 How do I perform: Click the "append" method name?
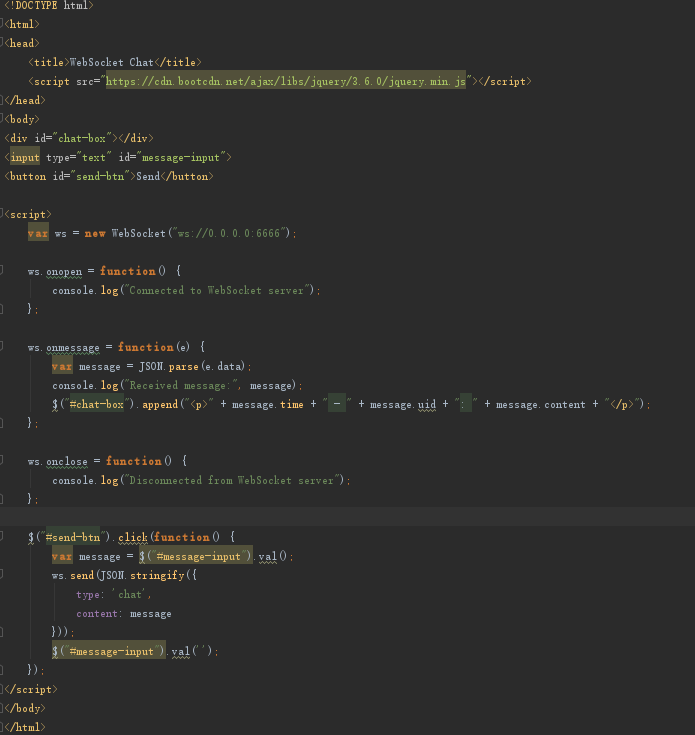(160, 405)
